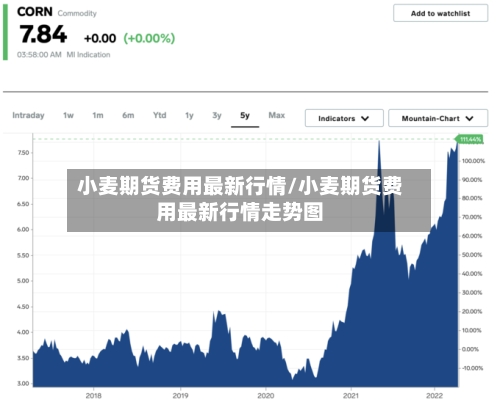Click the 03:58:00 AM timestamp

[x=39, y=55]
